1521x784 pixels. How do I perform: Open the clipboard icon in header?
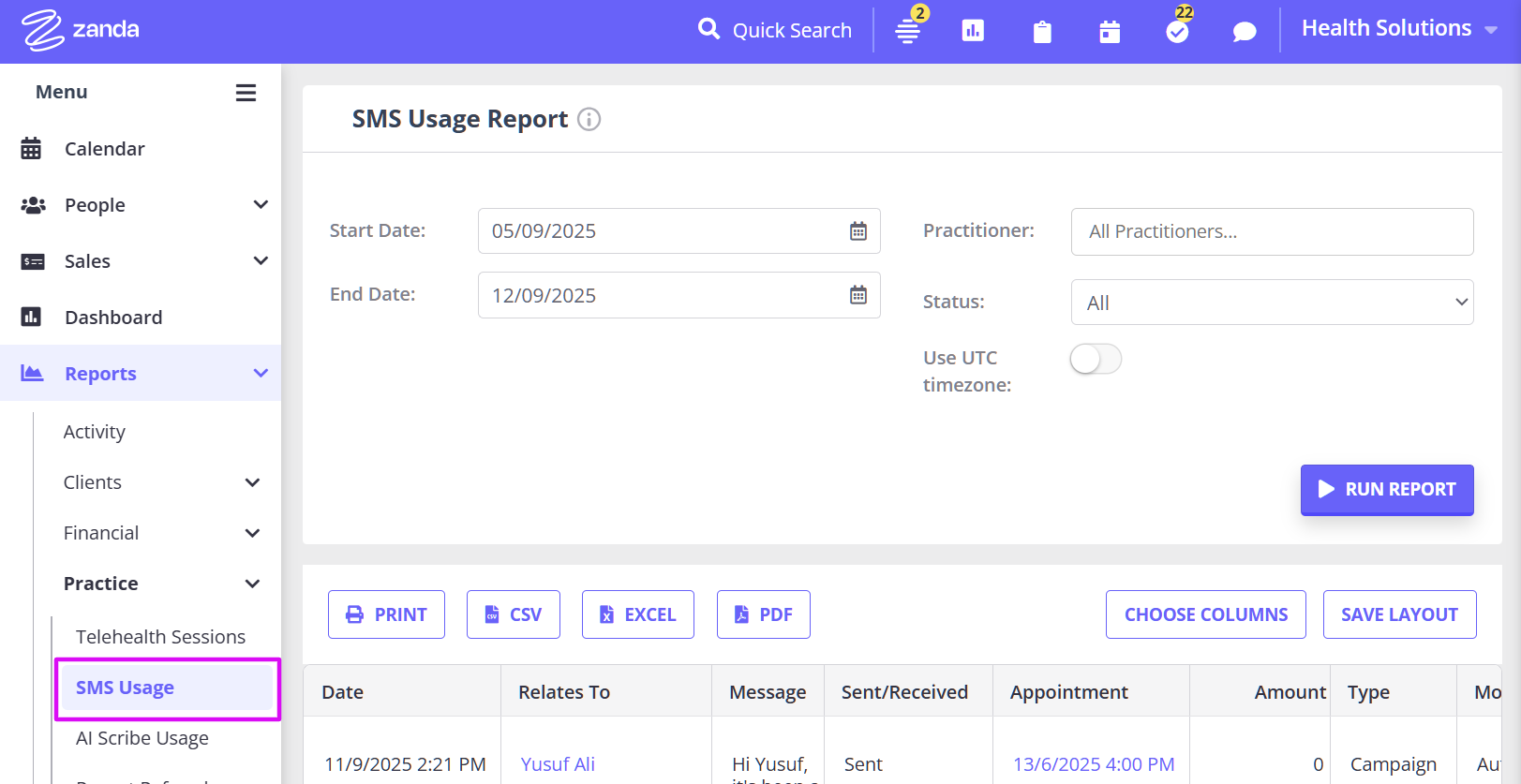coord(1041,32)
